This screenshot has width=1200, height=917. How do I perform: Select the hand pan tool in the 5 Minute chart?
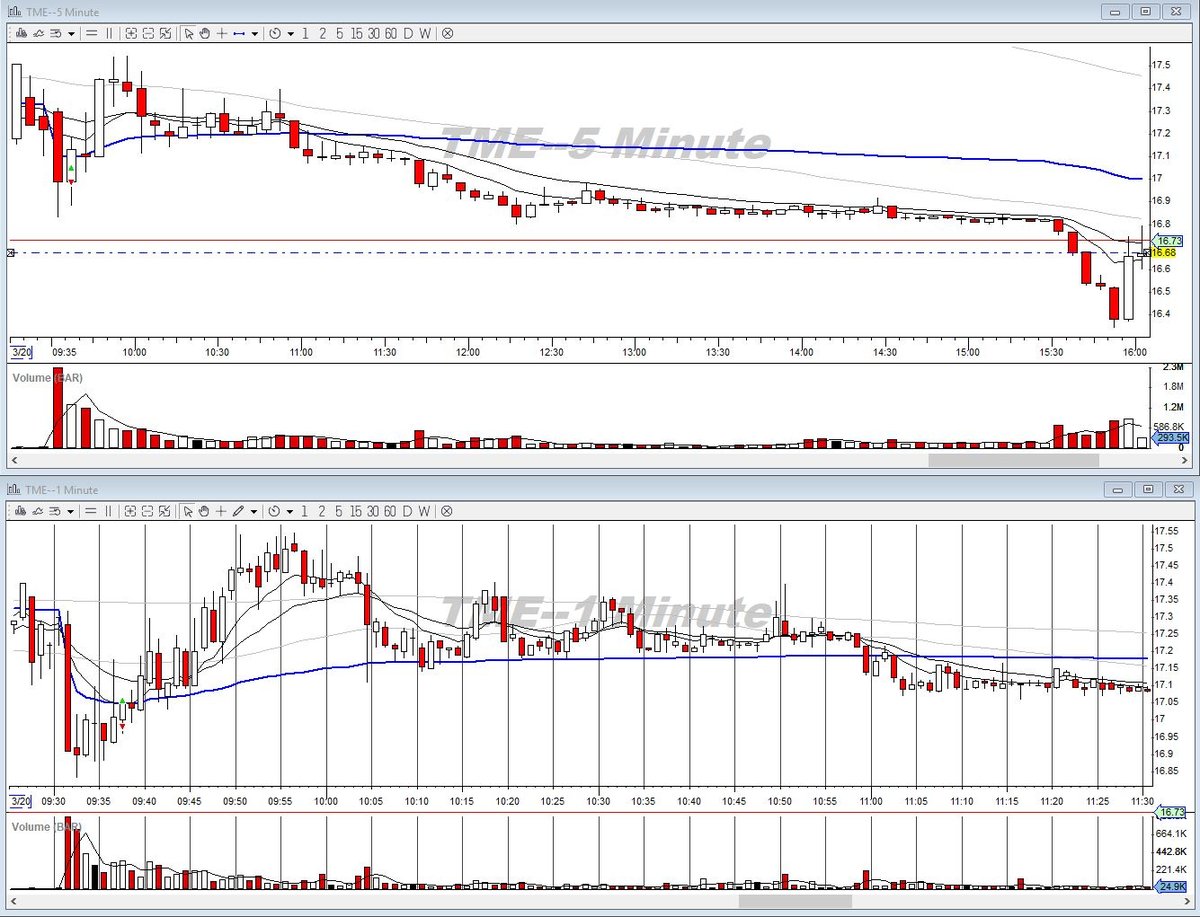(x=205, y=33)
